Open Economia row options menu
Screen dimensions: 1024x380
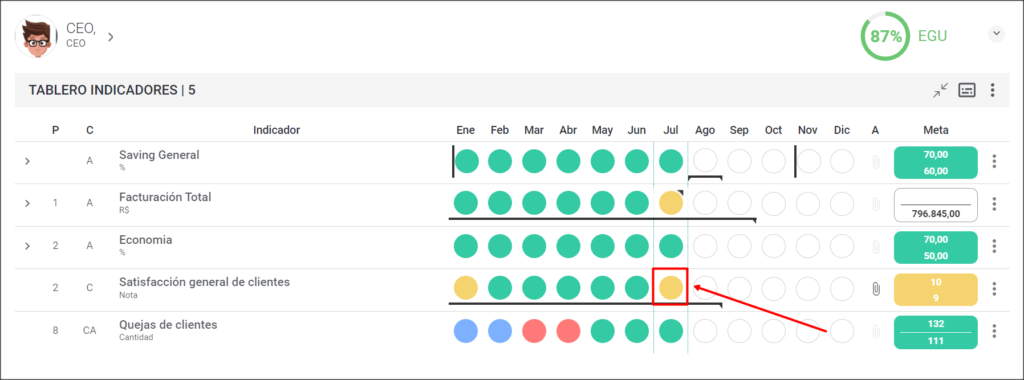click(994, 246)
